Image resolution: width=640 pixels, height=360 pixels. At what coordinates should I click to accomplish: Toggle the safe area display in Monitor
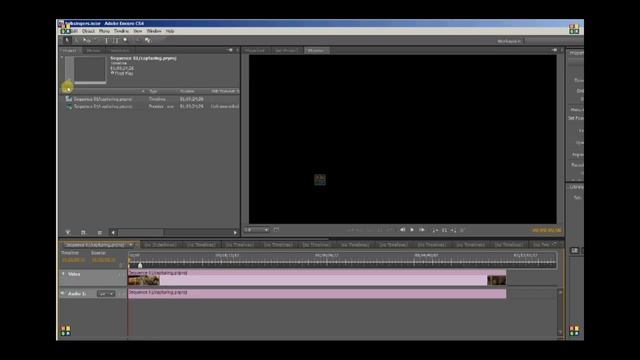276,230
